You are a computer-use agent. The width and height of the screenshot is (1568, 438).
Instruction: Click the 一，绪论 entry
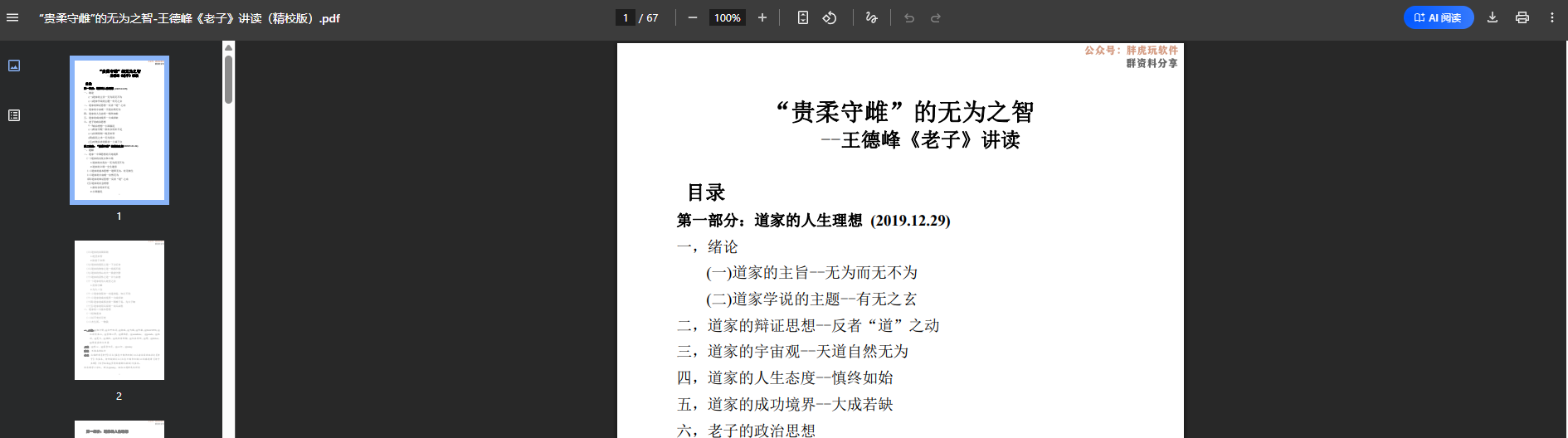pyautogui.click(x=707, y=246)
